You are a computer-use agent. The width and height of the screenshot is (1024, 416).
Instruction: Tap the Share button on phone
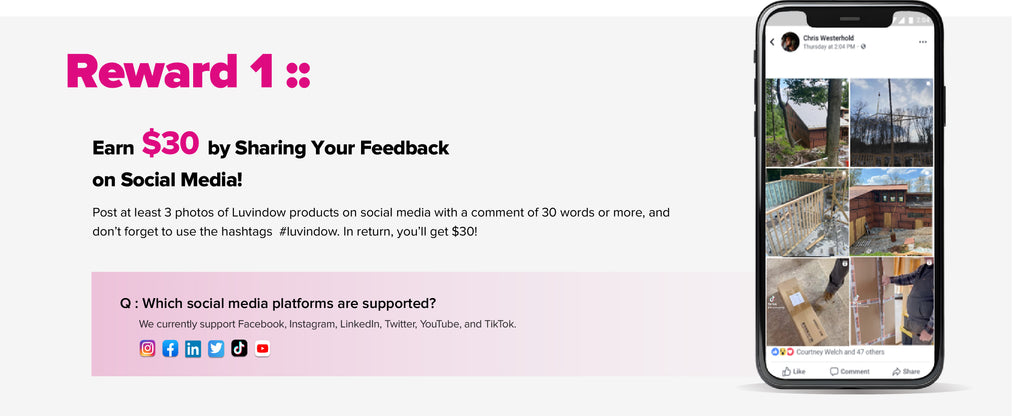(906, 371)
